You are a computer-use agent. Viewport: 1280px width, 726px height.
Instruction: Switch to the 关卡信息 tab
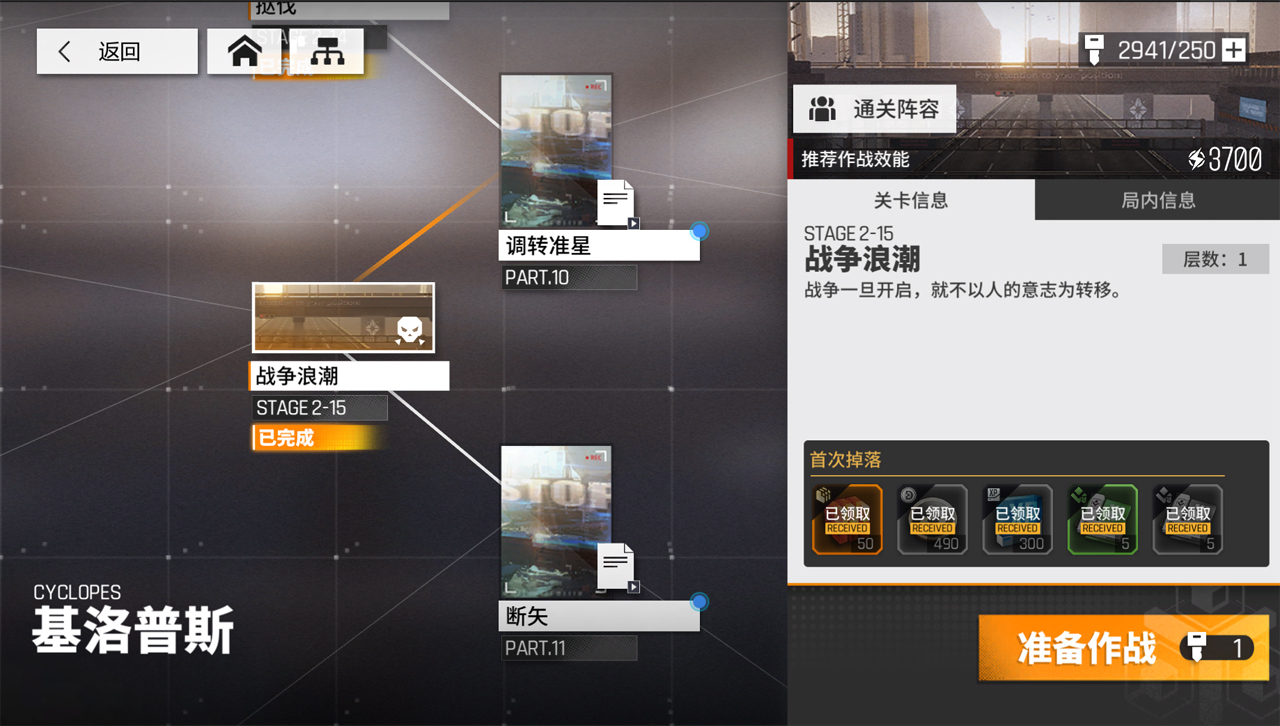(911, 200)
